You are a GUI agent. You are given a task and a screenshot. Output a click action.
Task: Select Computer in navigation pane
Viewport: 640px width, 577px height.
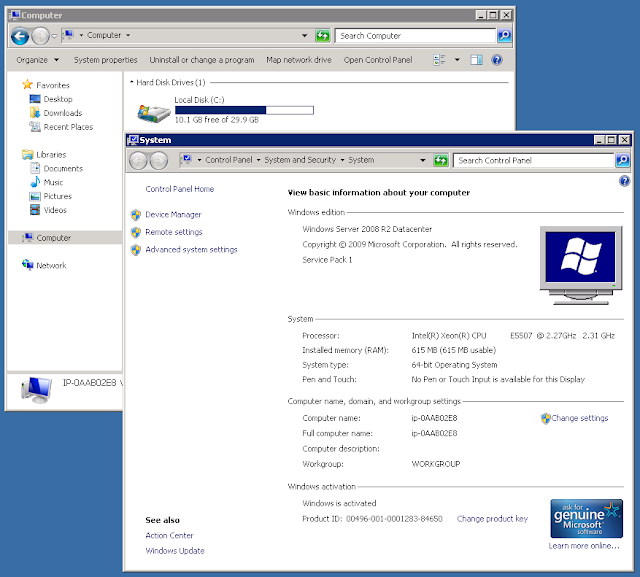coord(53,238)
